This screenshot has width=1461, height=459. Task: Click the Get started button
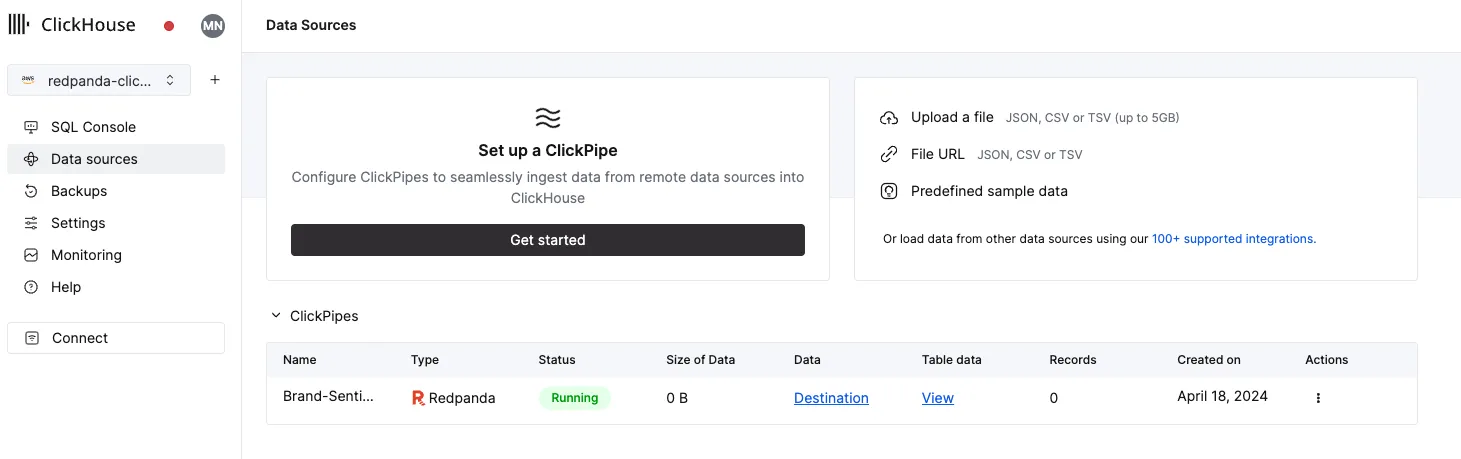(x=548, y=240)
